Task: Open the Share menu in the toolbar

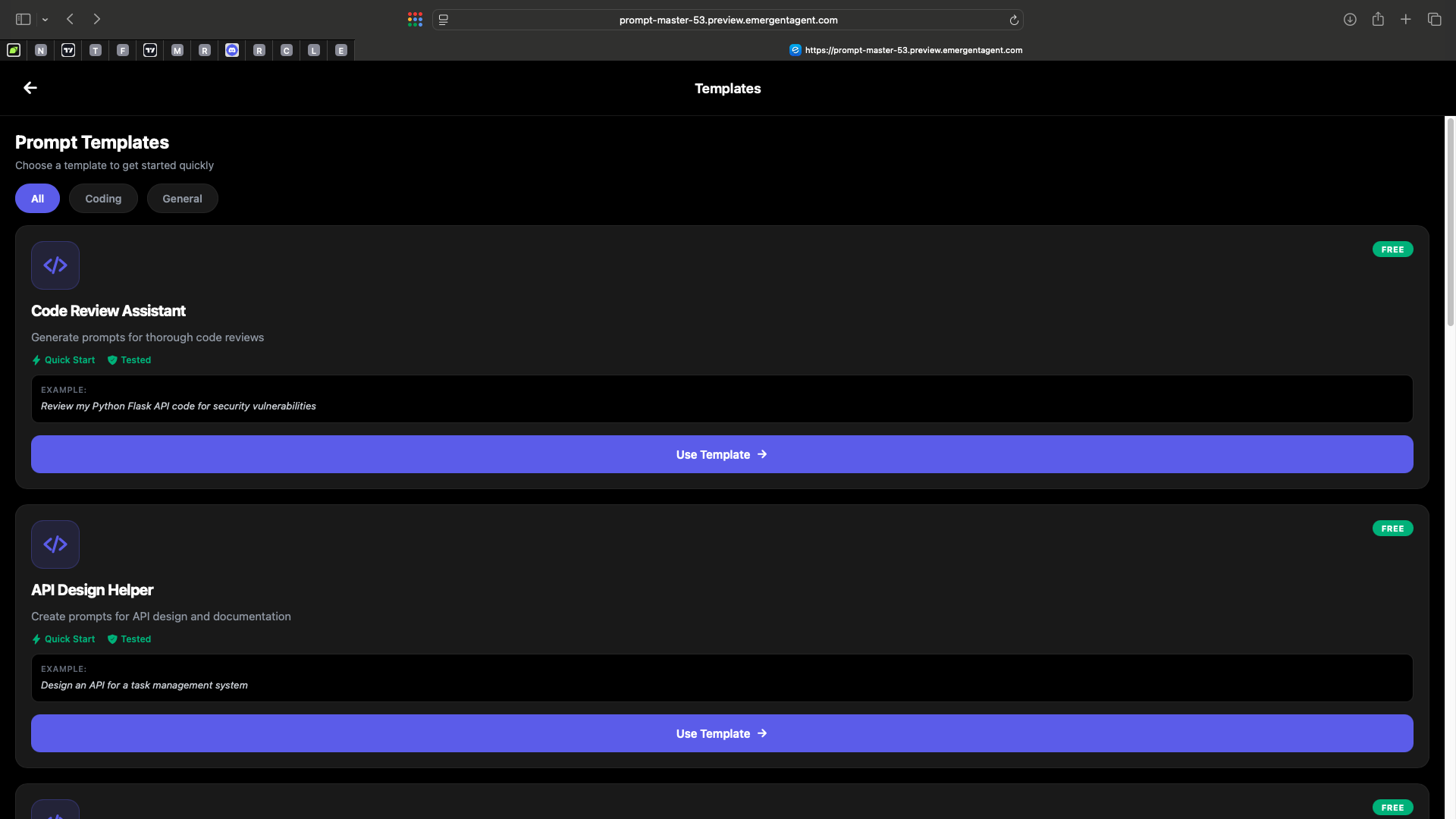Action: point(1379,19)
